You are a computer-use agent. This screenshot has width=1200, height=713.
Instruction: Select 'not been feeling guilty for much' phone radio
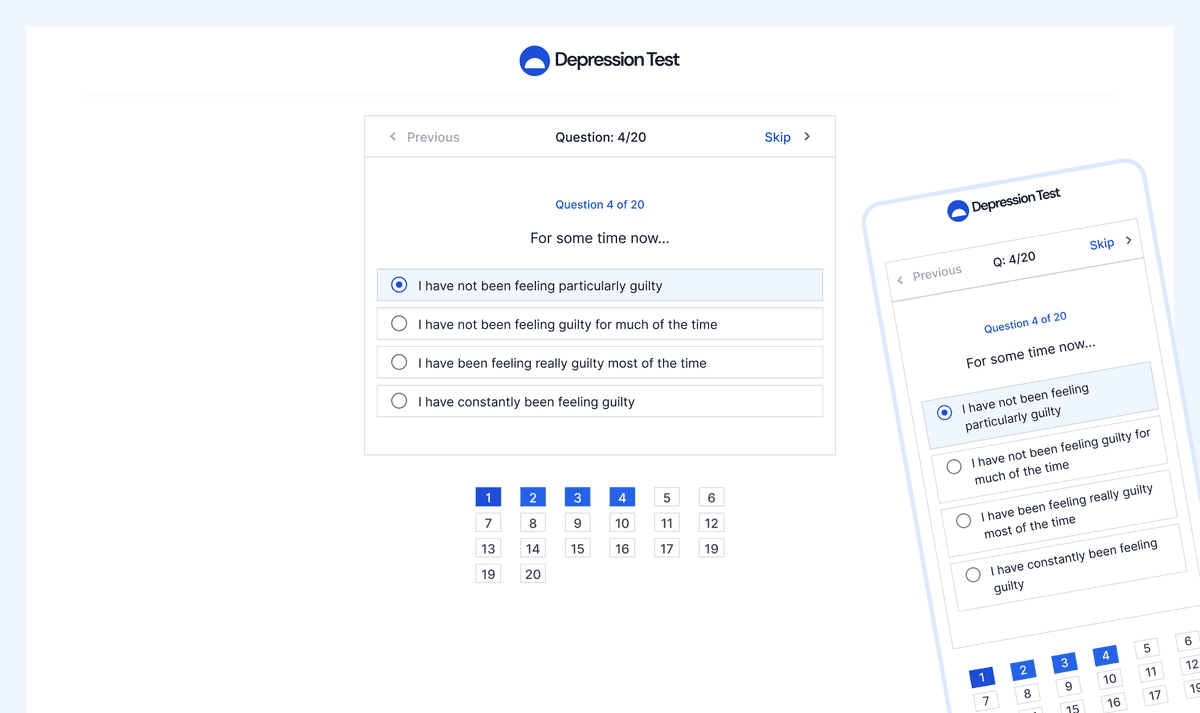click(954, 466)
